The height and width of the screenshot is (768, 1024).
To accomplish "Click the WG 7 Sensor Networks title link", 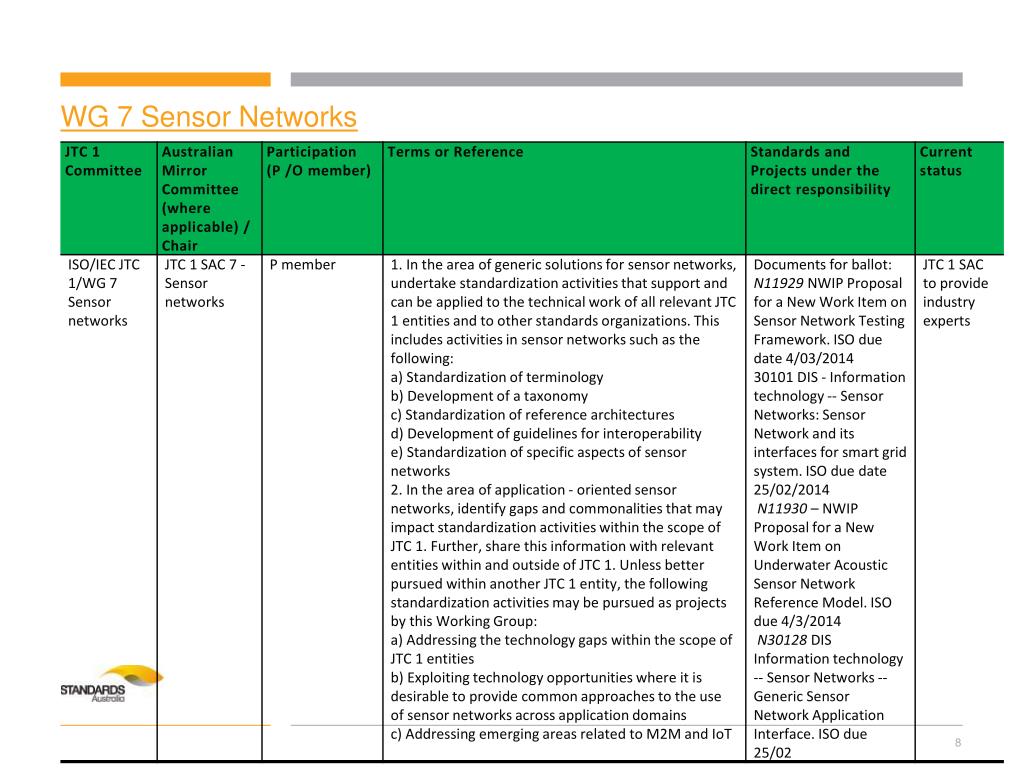I will pyautogui.click(x=208, y=117).
